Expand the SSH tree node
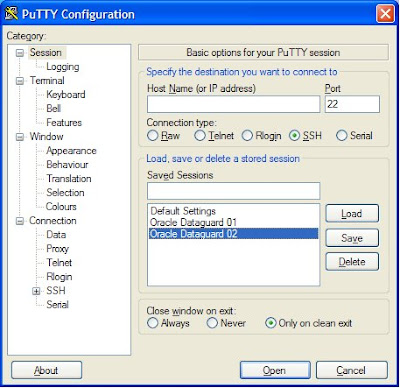400x388 pixels. point(36,291)
